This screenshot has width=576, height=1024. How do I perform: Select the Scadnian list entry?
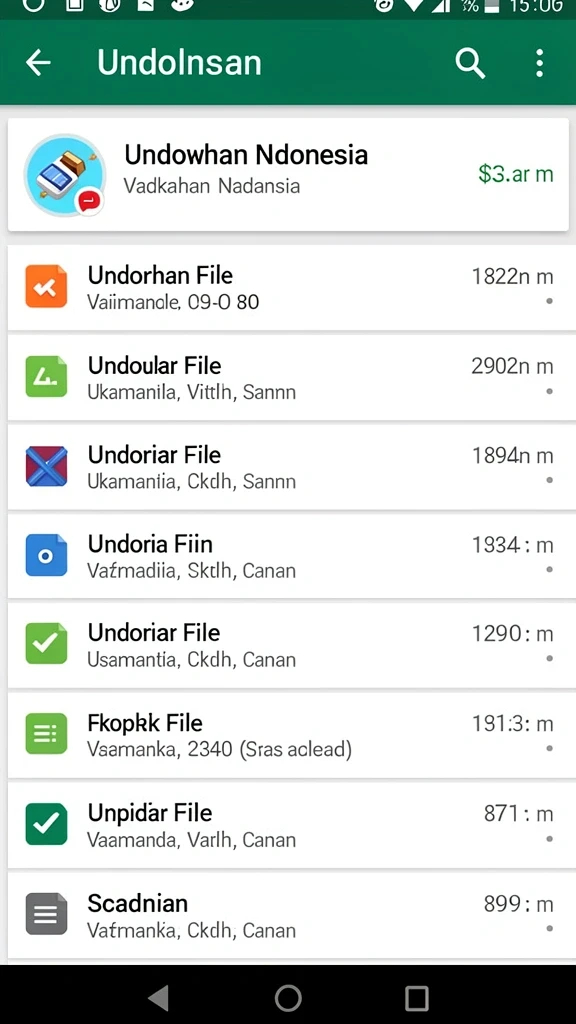coord(288,916)
